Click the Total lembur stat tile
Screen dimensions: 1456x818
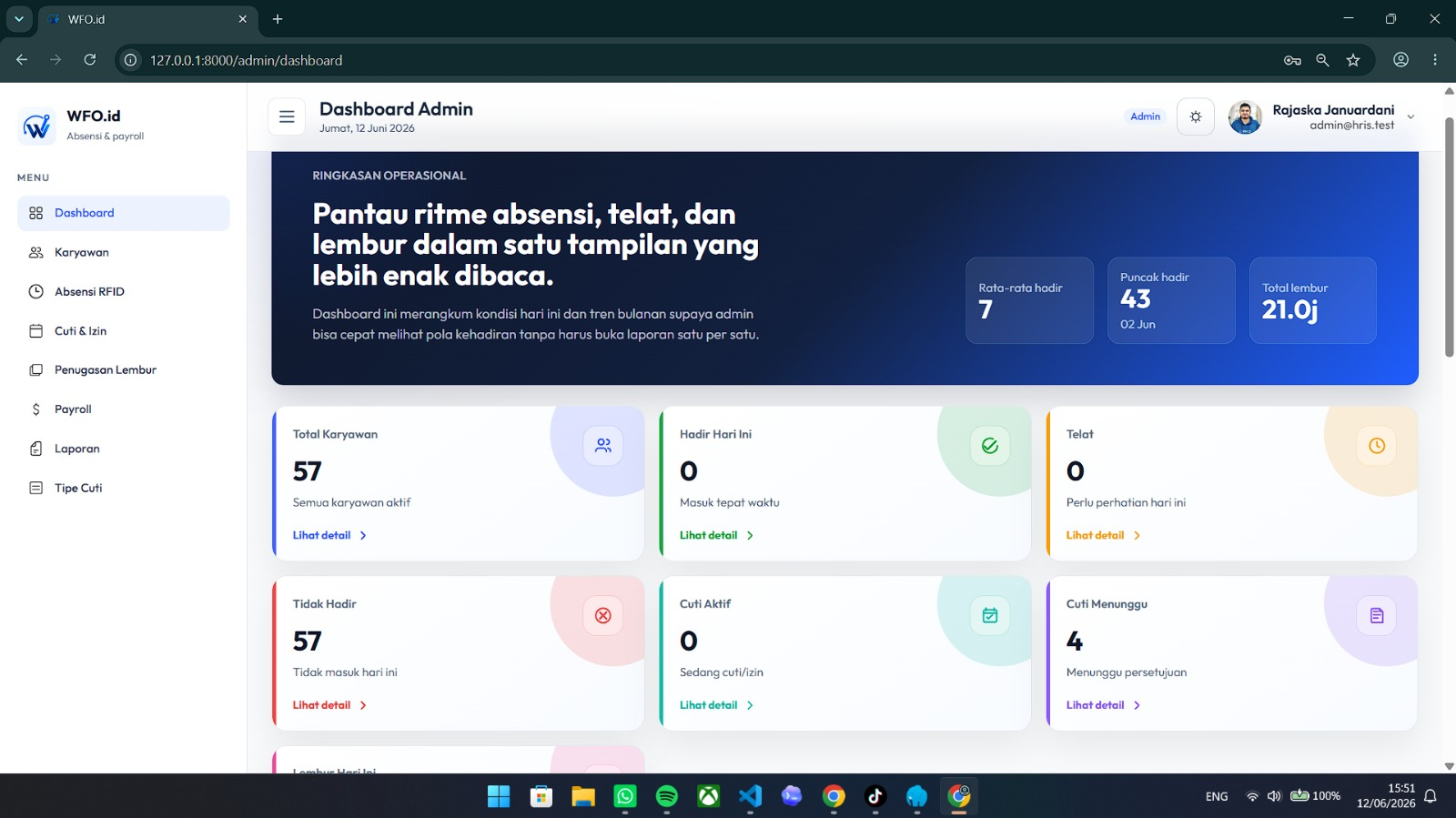tap(1313, 300)
